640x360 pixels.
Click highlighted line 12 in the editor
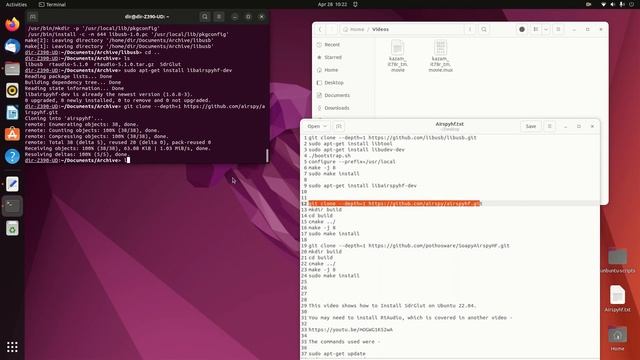pyautogui.click(x=395, y=203)
